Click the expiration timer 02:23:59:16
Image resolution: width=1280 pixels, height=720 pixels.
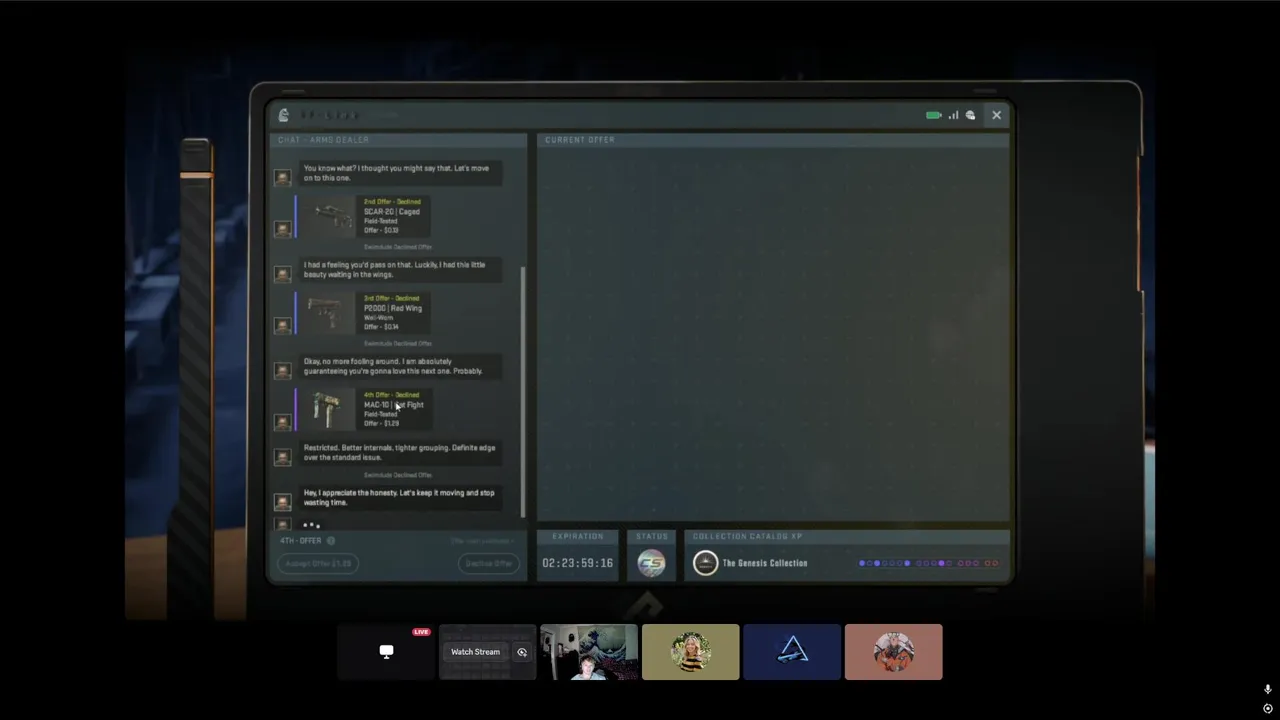[577, 563]
